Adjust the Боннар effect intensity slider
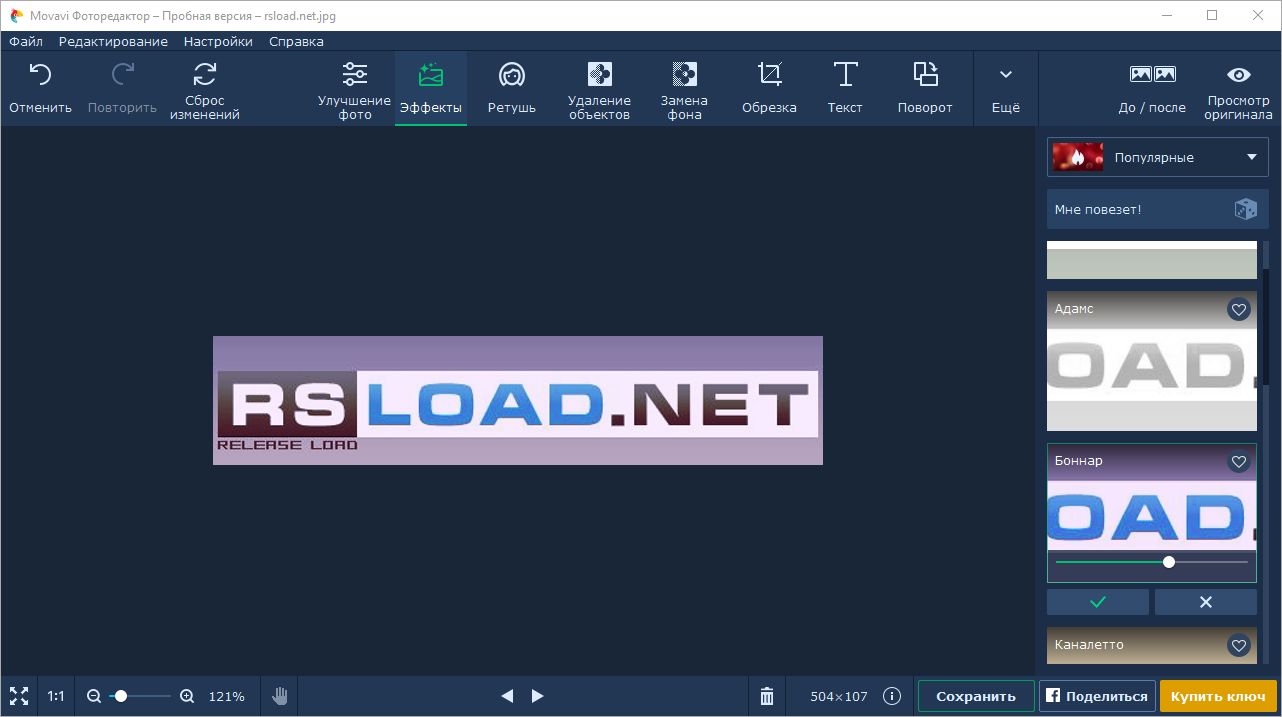 coord(1152,562)
